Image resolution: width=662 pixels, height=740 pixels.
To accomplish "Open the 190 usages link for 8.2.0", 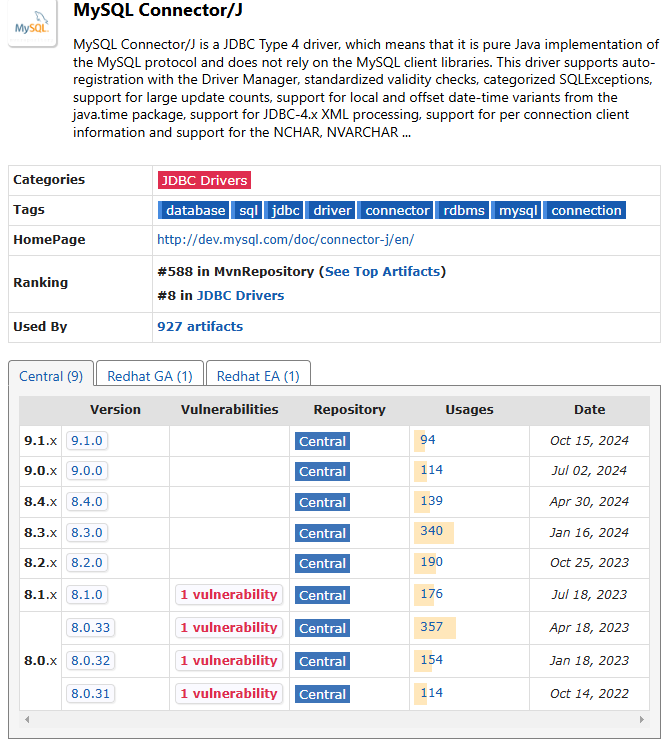I will coord(431,562).
